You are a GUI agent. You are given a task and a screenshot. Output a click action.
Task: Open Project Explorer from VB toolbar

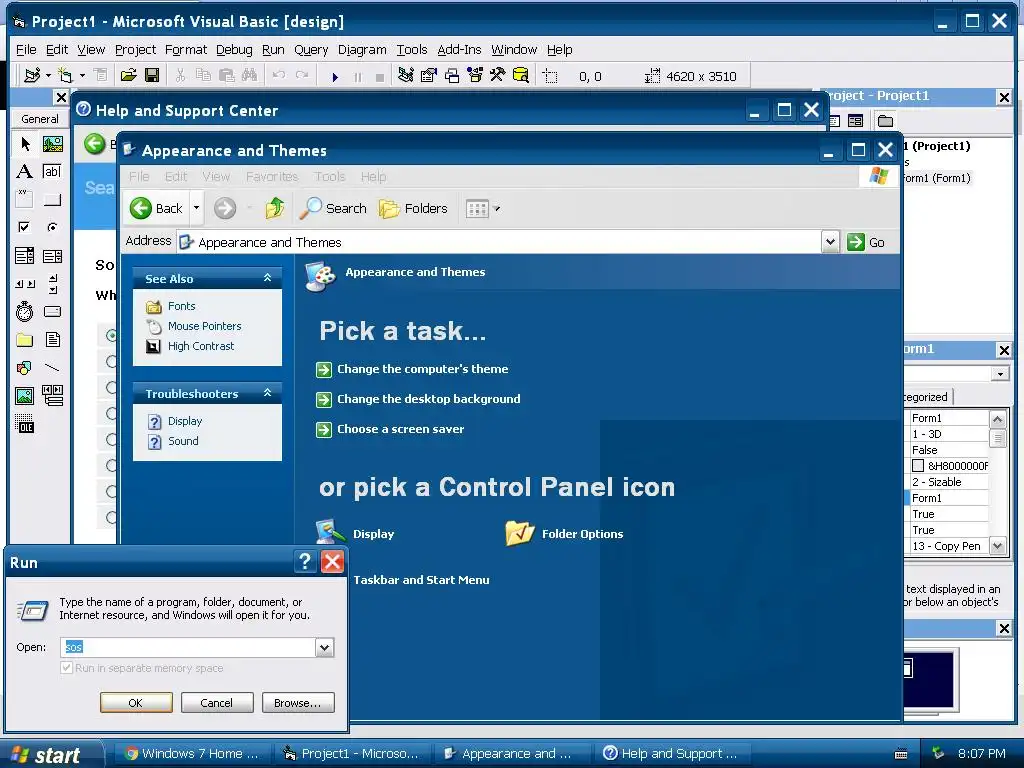[406, 76]
